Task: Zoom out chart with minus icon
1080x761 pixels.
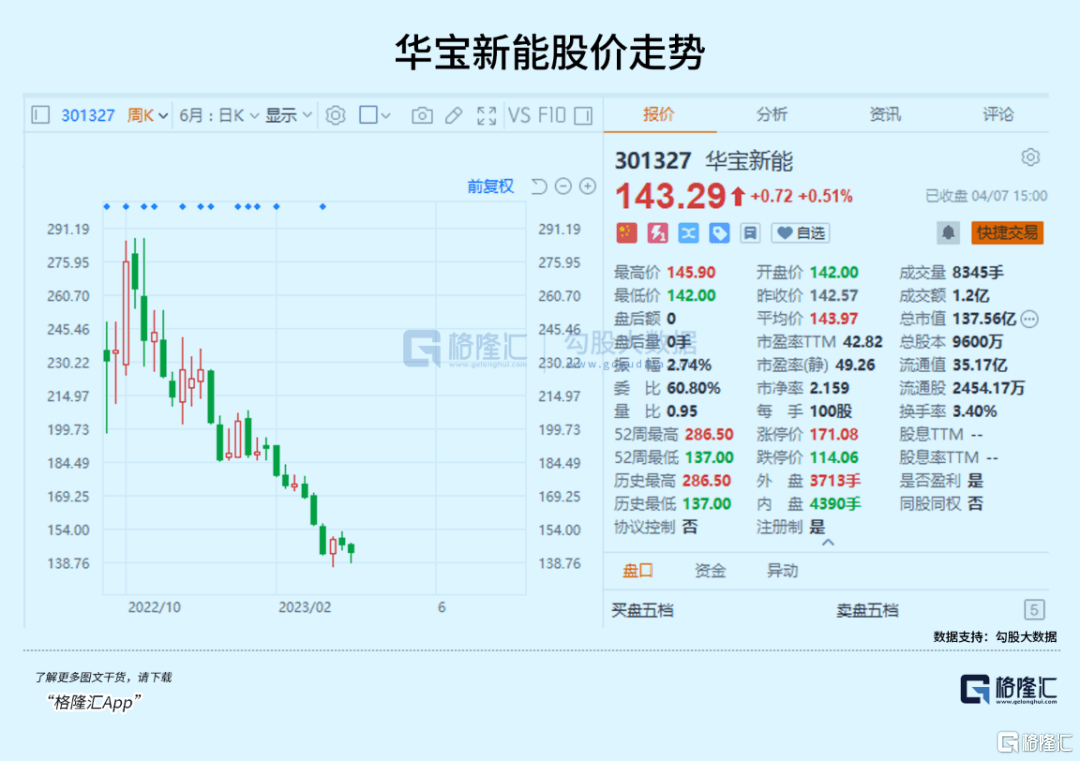Action: 563,186
